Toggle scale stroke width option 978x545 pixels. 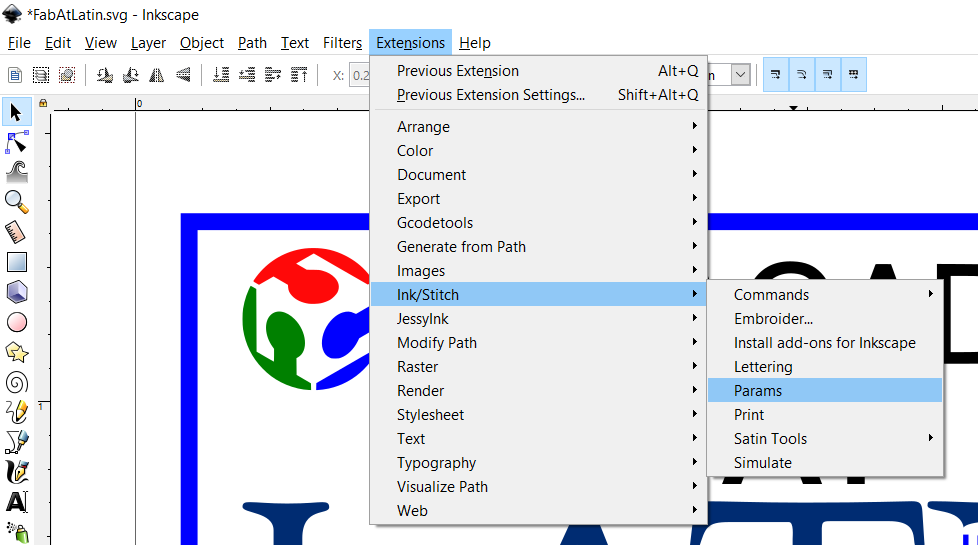(776, 75)
